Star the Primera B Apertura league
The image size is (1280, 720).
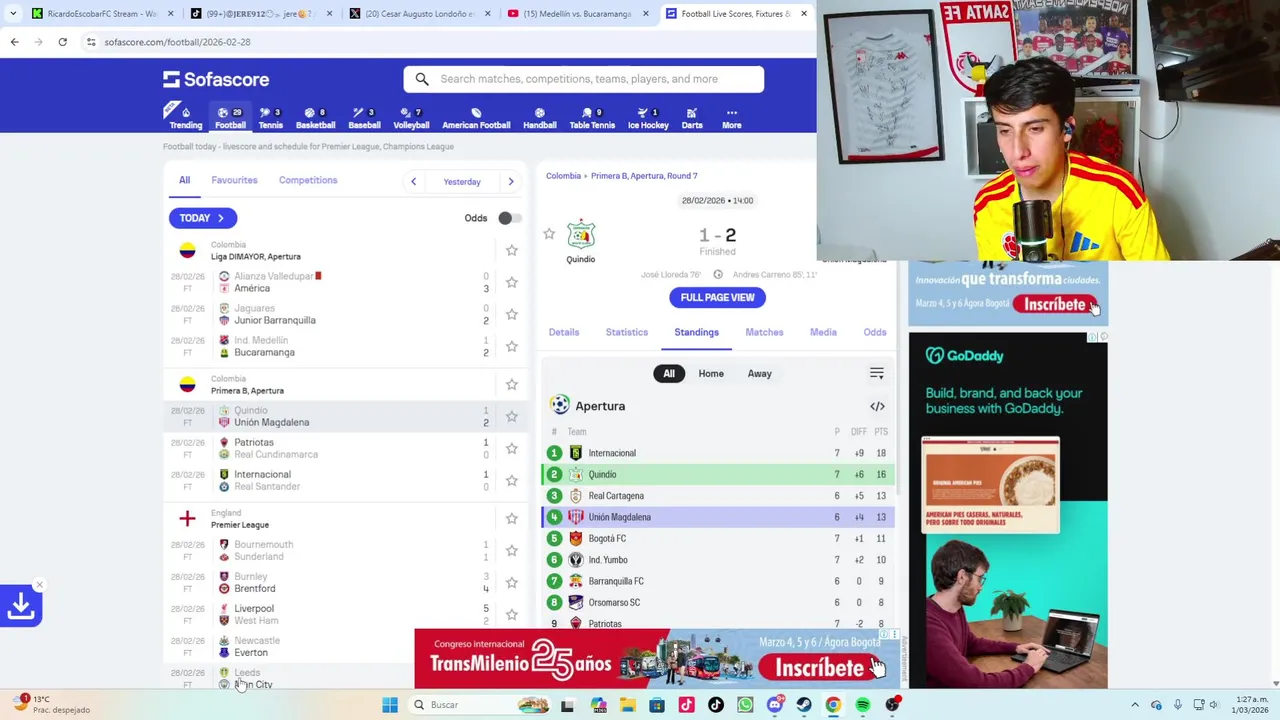(512, 384)
